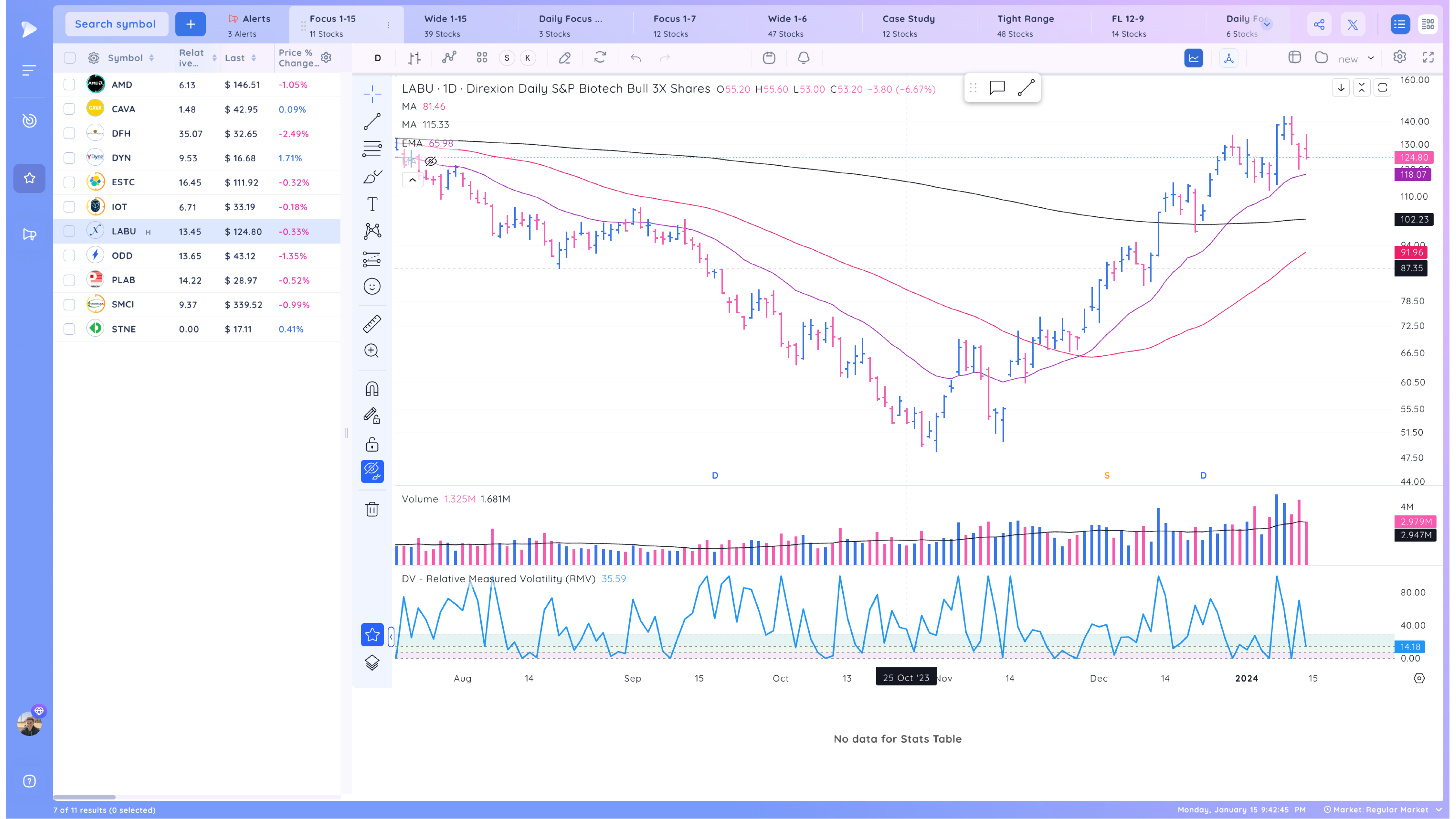Open the layout grid templates icon

coord(482,58)
